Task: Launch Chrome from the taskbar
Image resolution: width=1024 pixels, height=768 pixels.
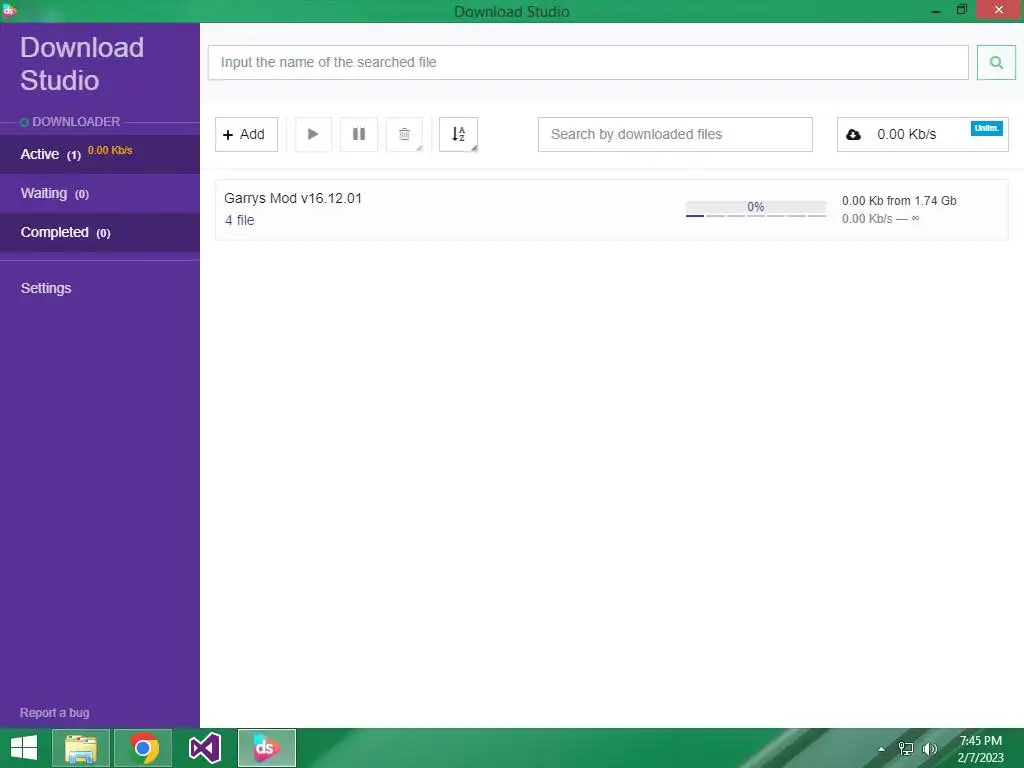Action: [x=144, y=748]
